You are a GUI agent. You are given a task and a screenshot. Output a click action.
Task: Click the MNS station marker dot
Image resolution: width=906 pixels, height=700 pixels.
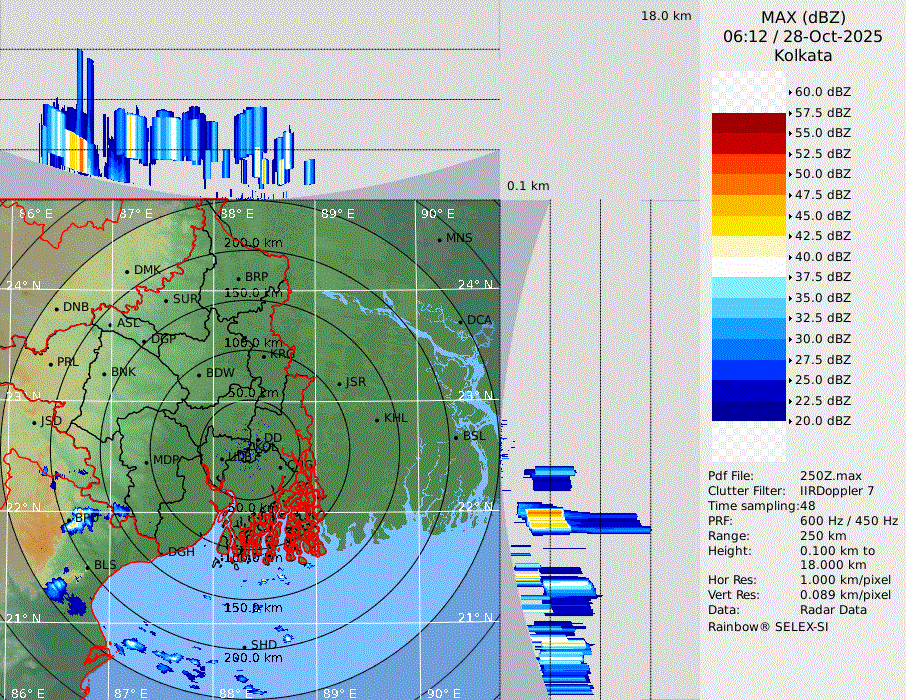coord(439,239)
